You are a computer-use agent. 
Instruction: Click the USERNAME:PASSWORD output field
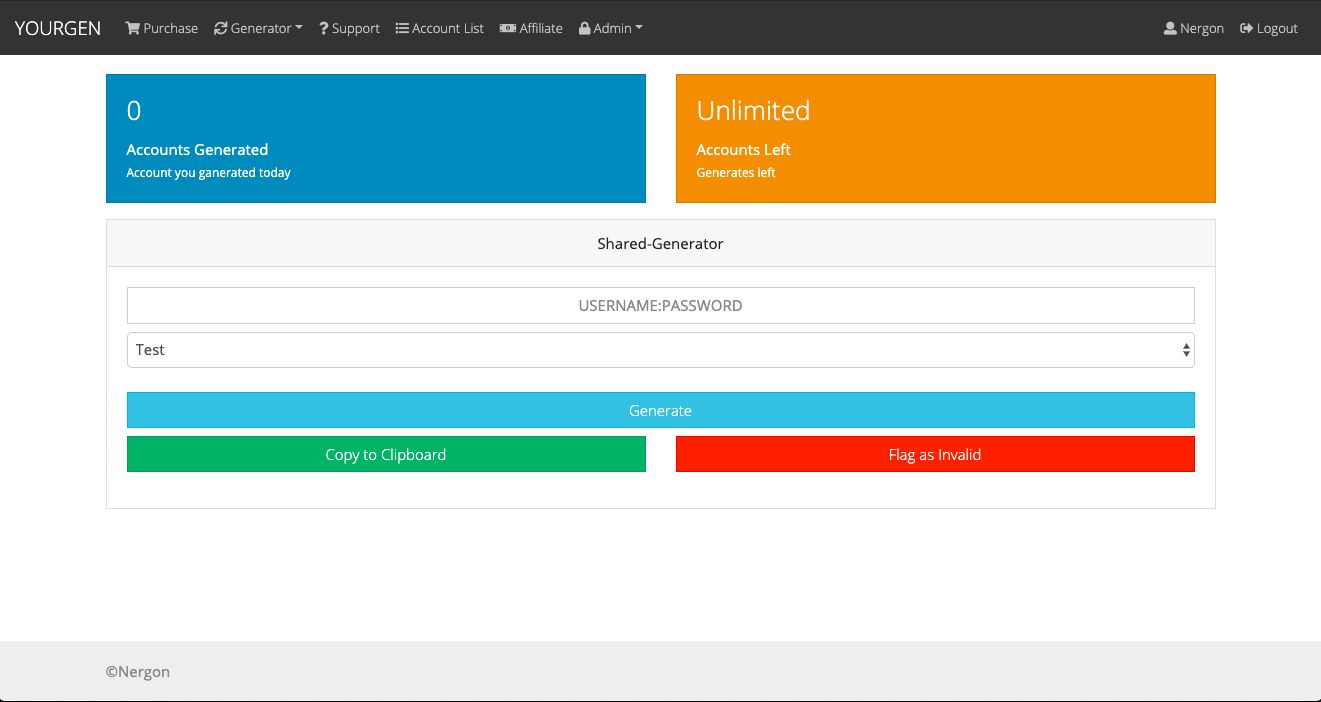pyautogui.click(x=660, y=306)
